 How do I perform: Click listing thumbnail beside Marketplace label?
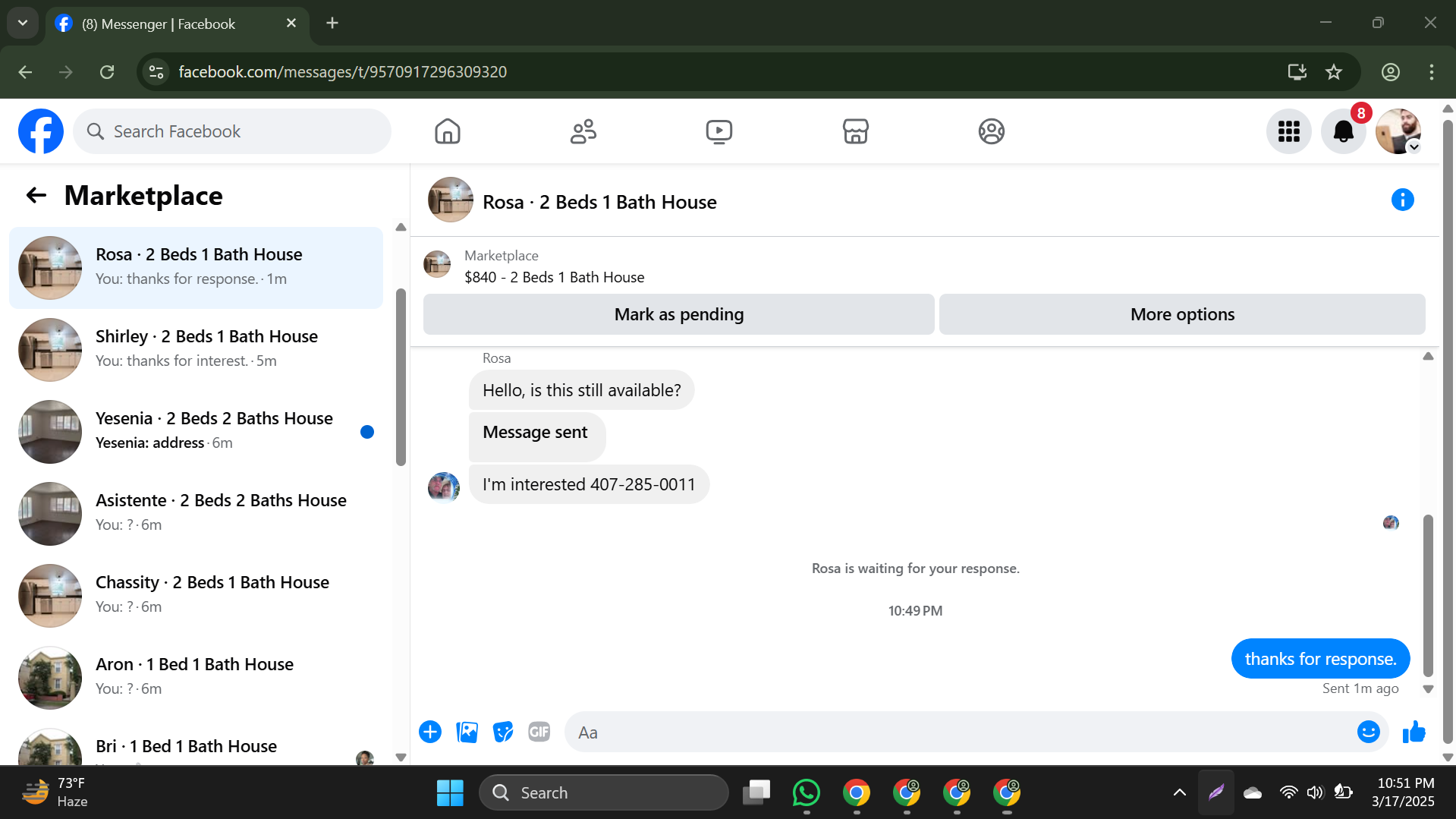[x=437, y=264]
